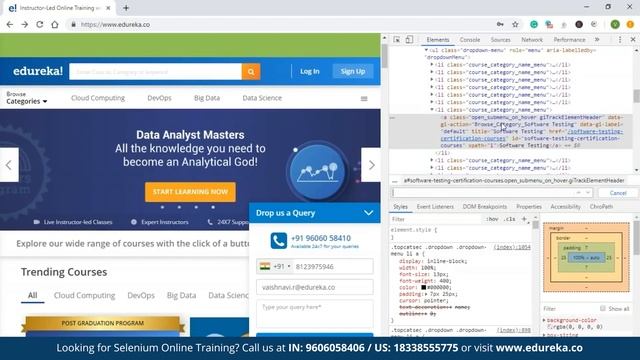Open a new browser tab
This screenshot has width=640, height=360.
click(126, 8)
